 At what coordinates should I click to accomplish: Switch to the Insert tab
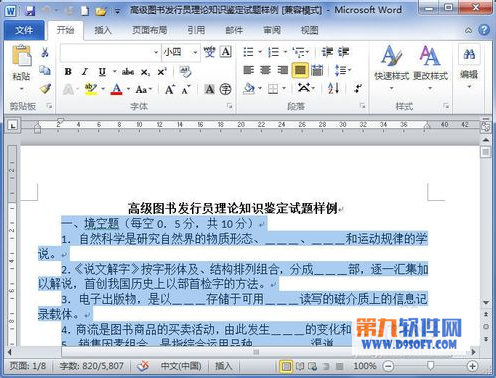point(103,30)
